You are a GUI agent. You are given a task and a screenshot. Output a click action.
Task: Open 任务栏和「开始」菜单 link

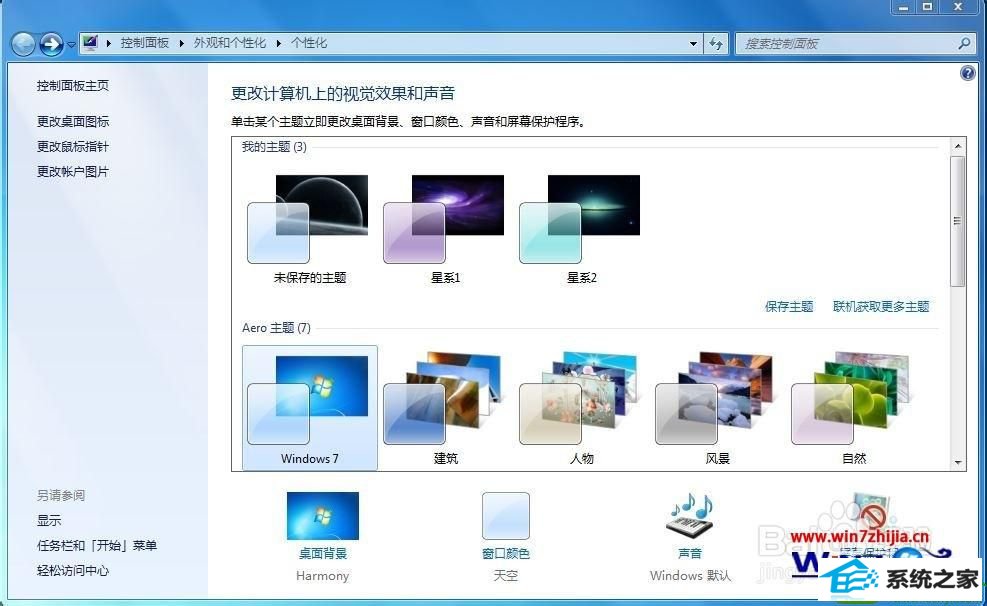tap(97, 546)
